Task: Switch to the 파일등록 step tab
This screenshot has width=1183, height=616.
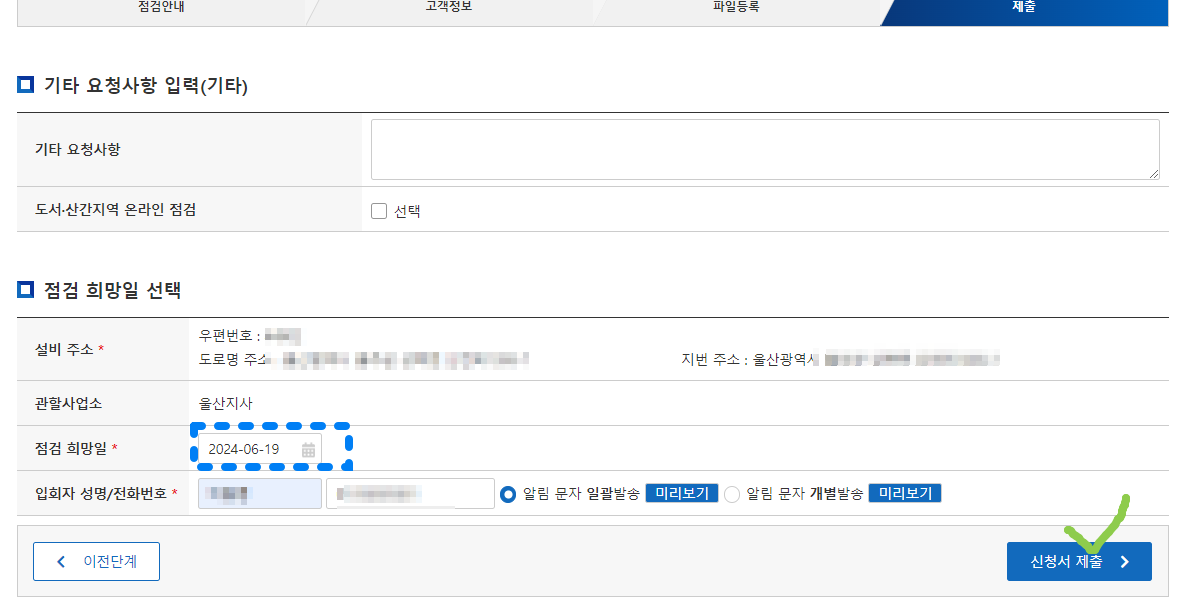Action: click(736, 9)
